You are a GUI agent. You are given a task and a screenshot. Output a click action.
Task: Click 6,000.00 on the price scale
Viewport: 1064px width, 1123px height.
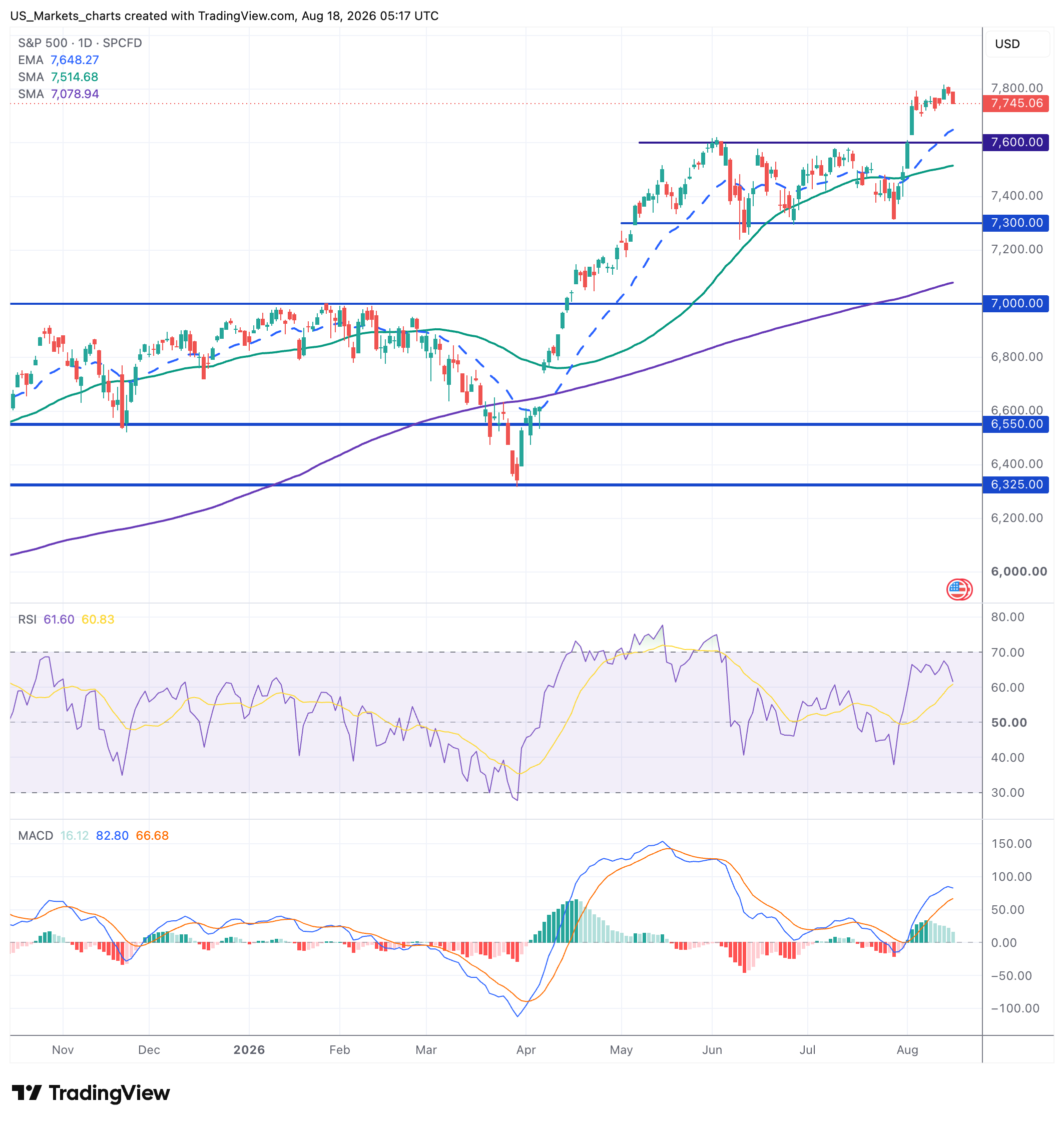tap(1018, 572)
